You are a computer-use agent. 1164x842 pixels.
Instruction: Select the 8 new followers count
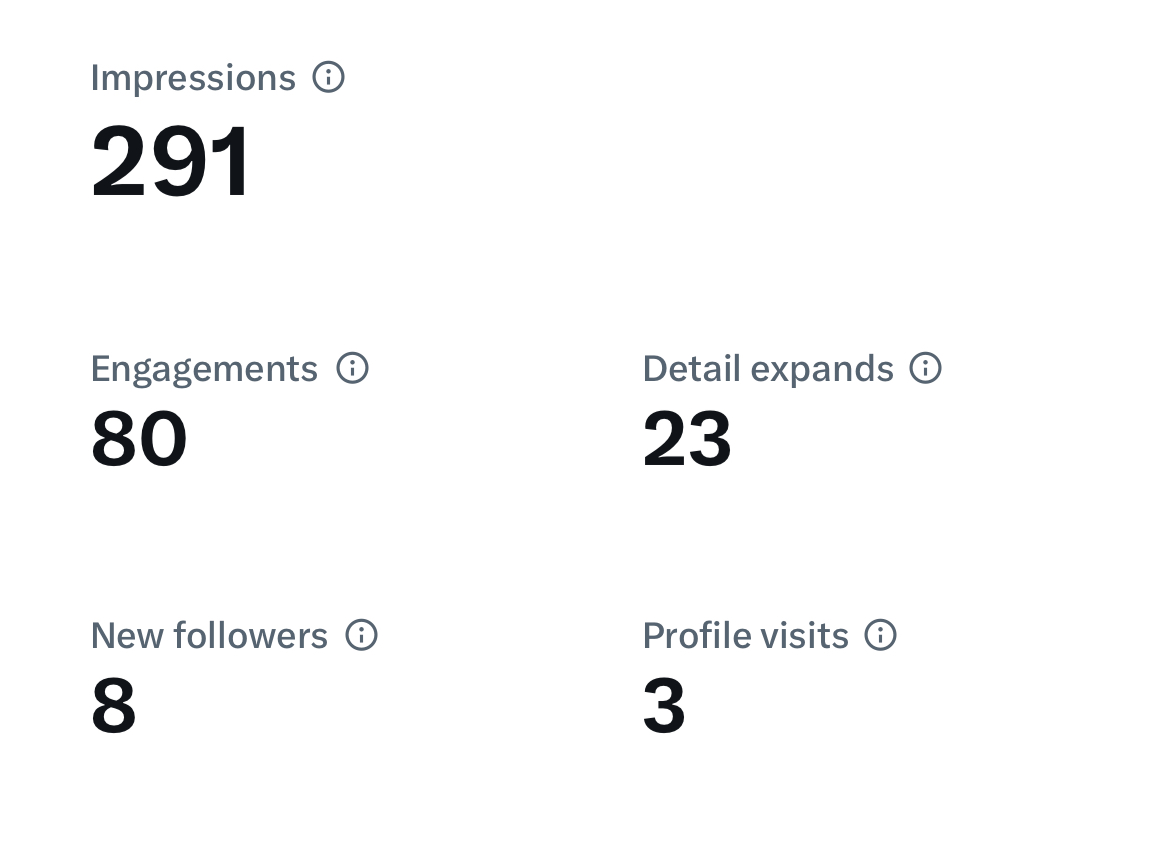point(114,705)
